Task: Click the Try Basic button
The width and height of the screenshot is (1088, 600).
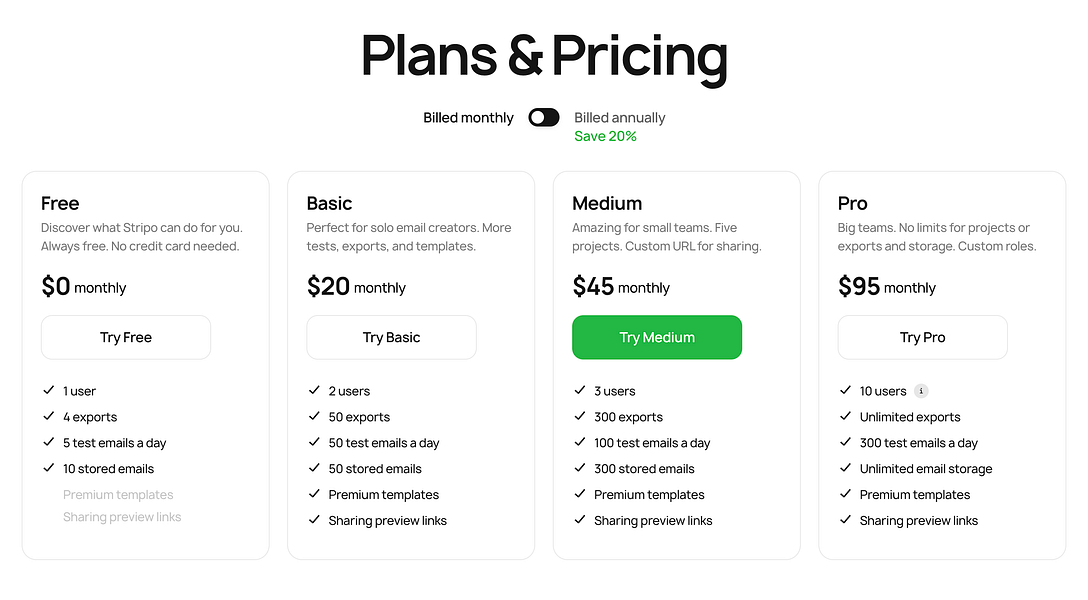Action: click(391, 338)
